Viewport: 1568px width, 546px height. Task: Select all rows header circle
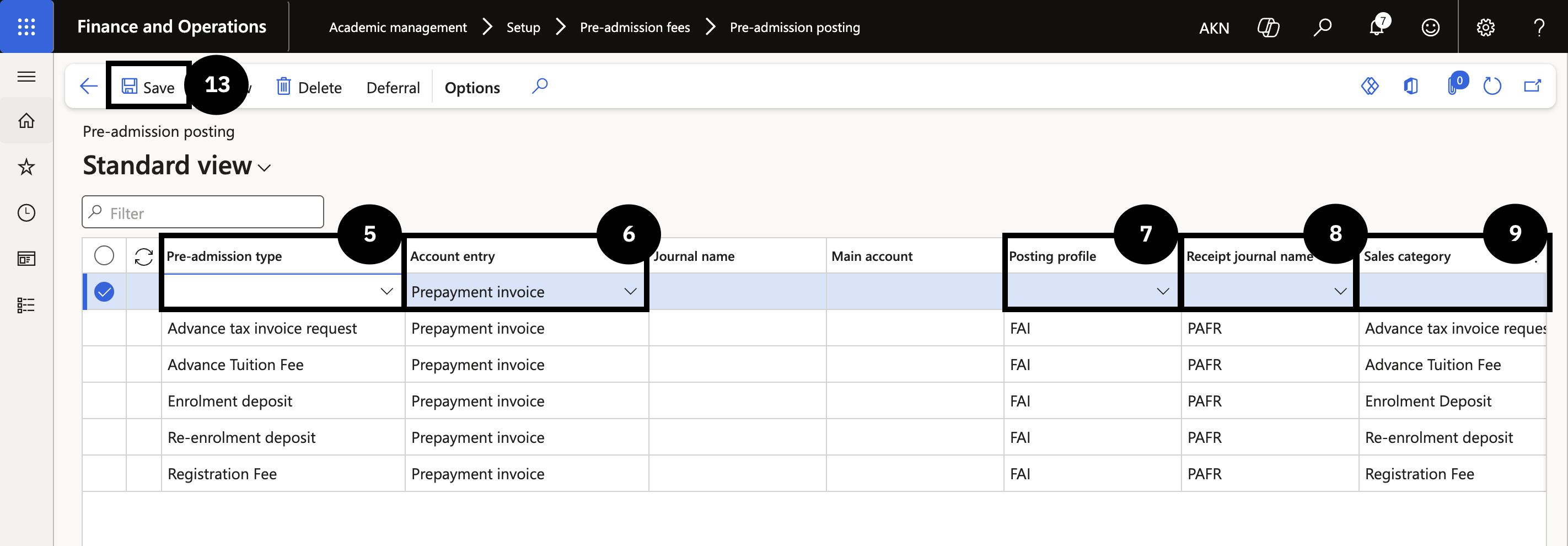pyautogui.click(x=104, y=256)
